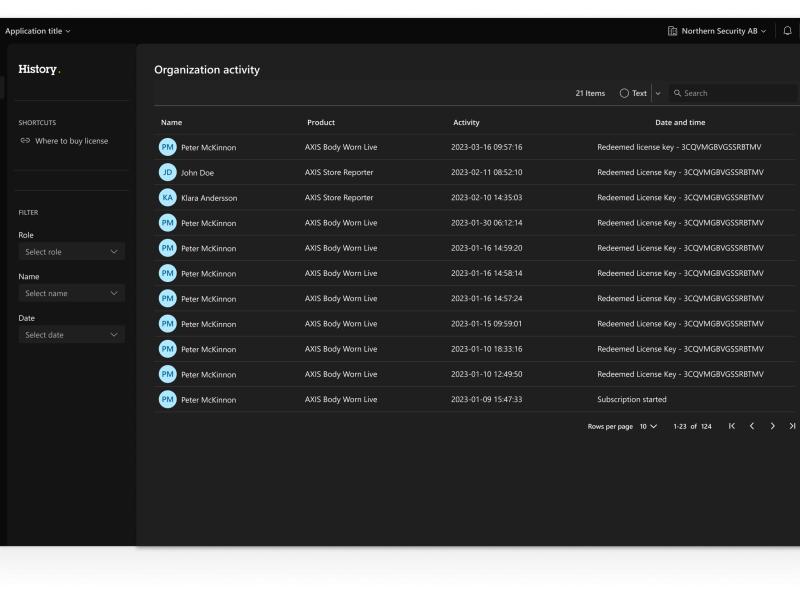Click PM avatar in 2023-01-10 12:49:50 row
Viewport: 800px width, 600px height.
click(167, 374)
